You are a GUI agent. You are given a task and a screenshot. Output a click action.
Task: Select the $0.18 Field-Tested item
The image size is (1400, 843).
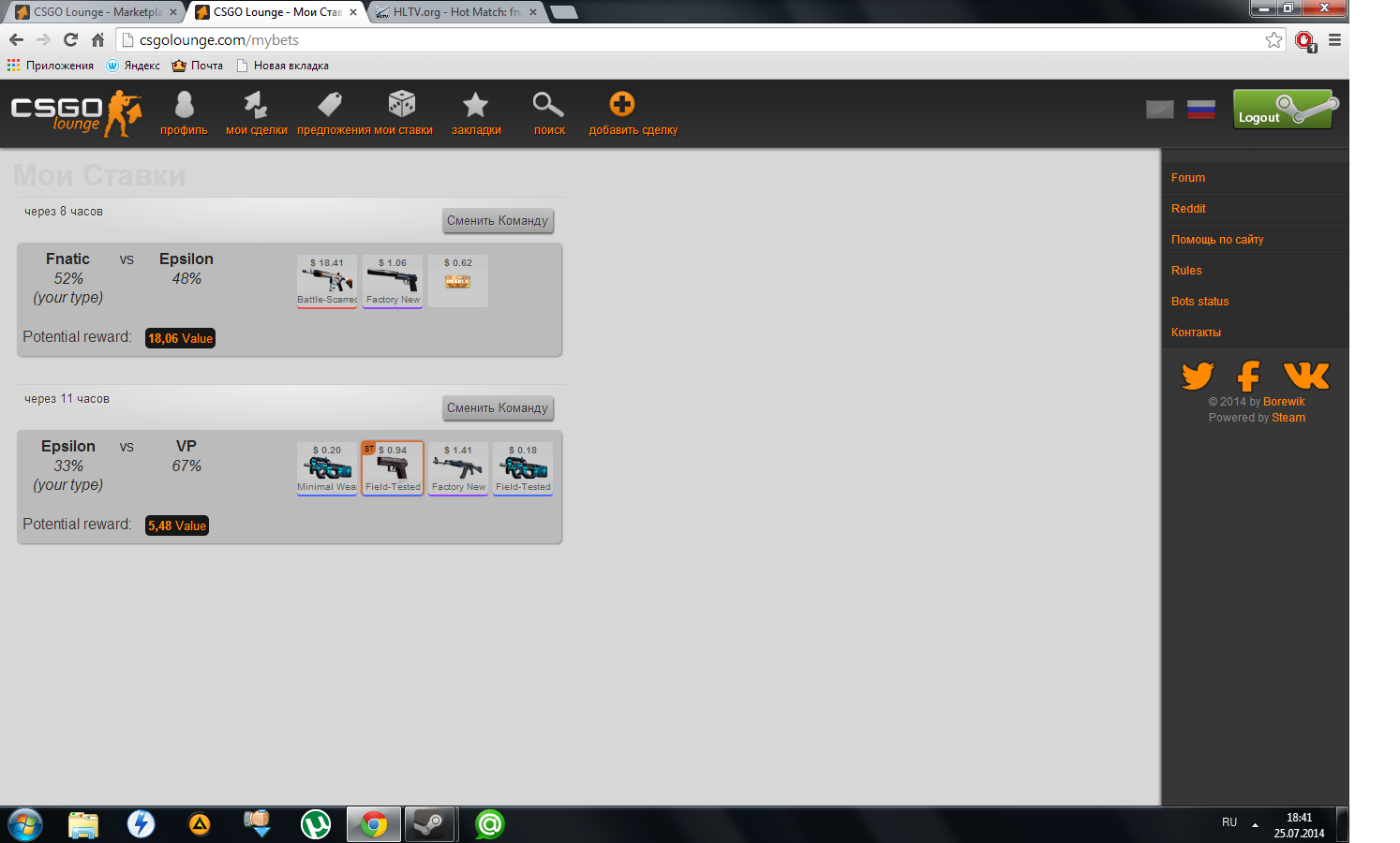(x=523, y=468)
